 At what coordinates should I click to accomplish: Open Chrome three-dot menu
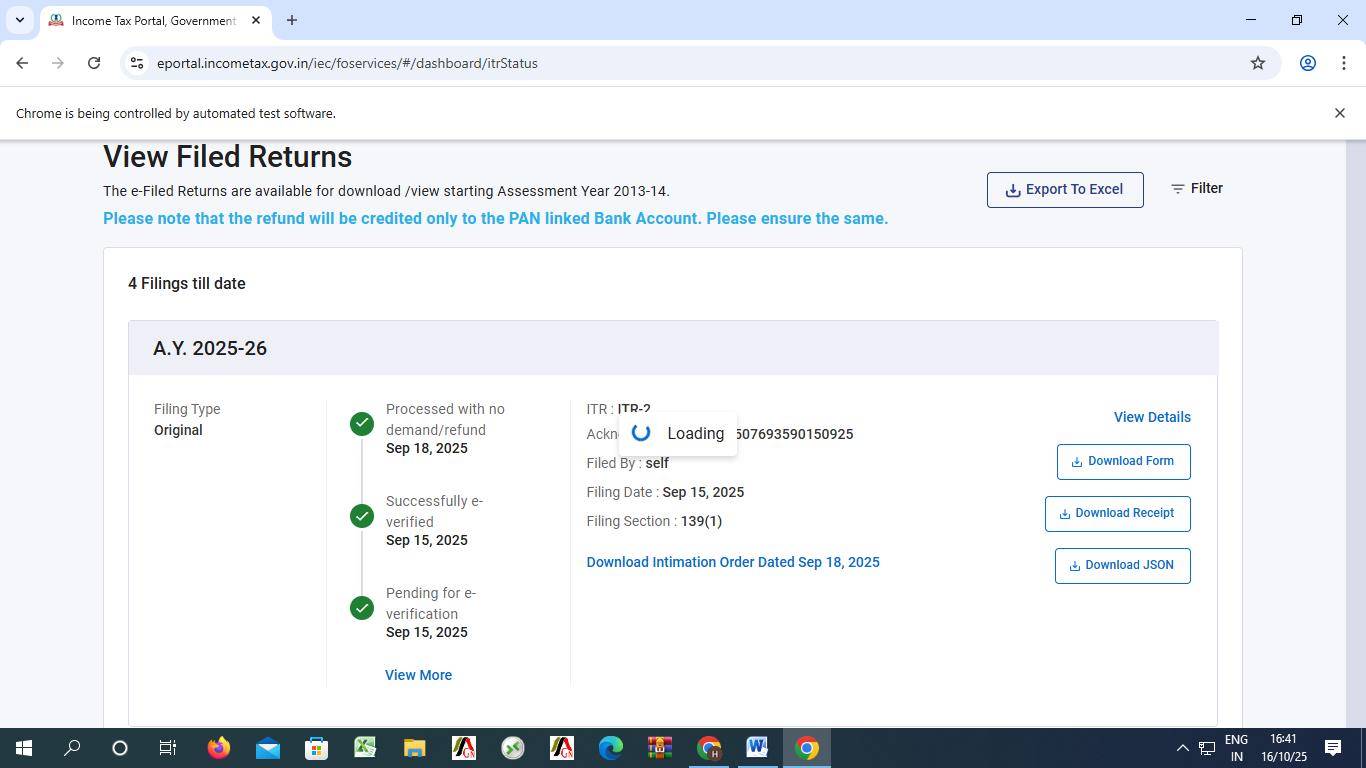[1343, 63]
